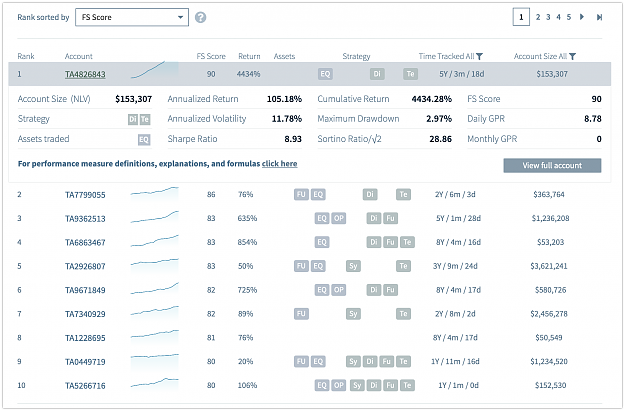Select the Annualized Return 105.18% value
The image size is (625, 411).
[x=284, y=99]
